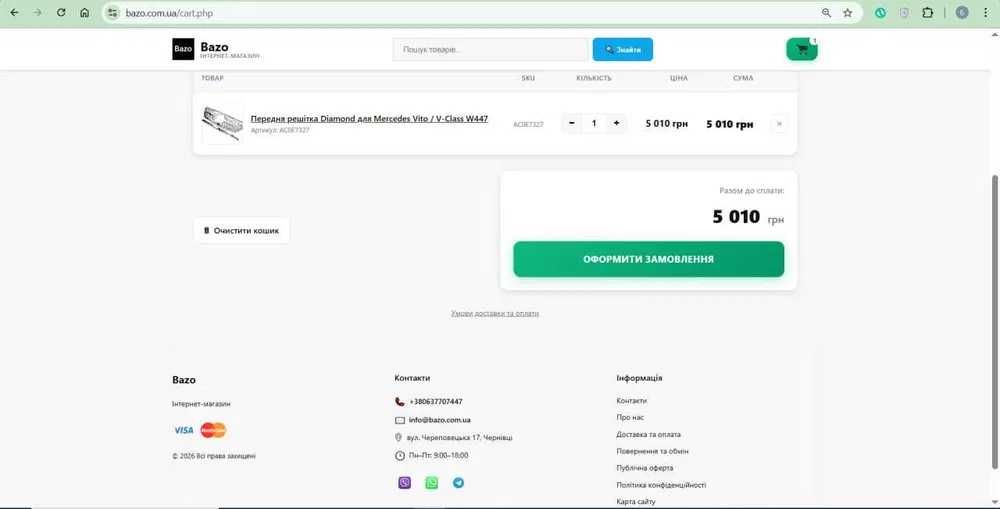This screenshot has height=509, width=1000.
Task: Open the grille product thumbnail
Action: tap(223, 124)
